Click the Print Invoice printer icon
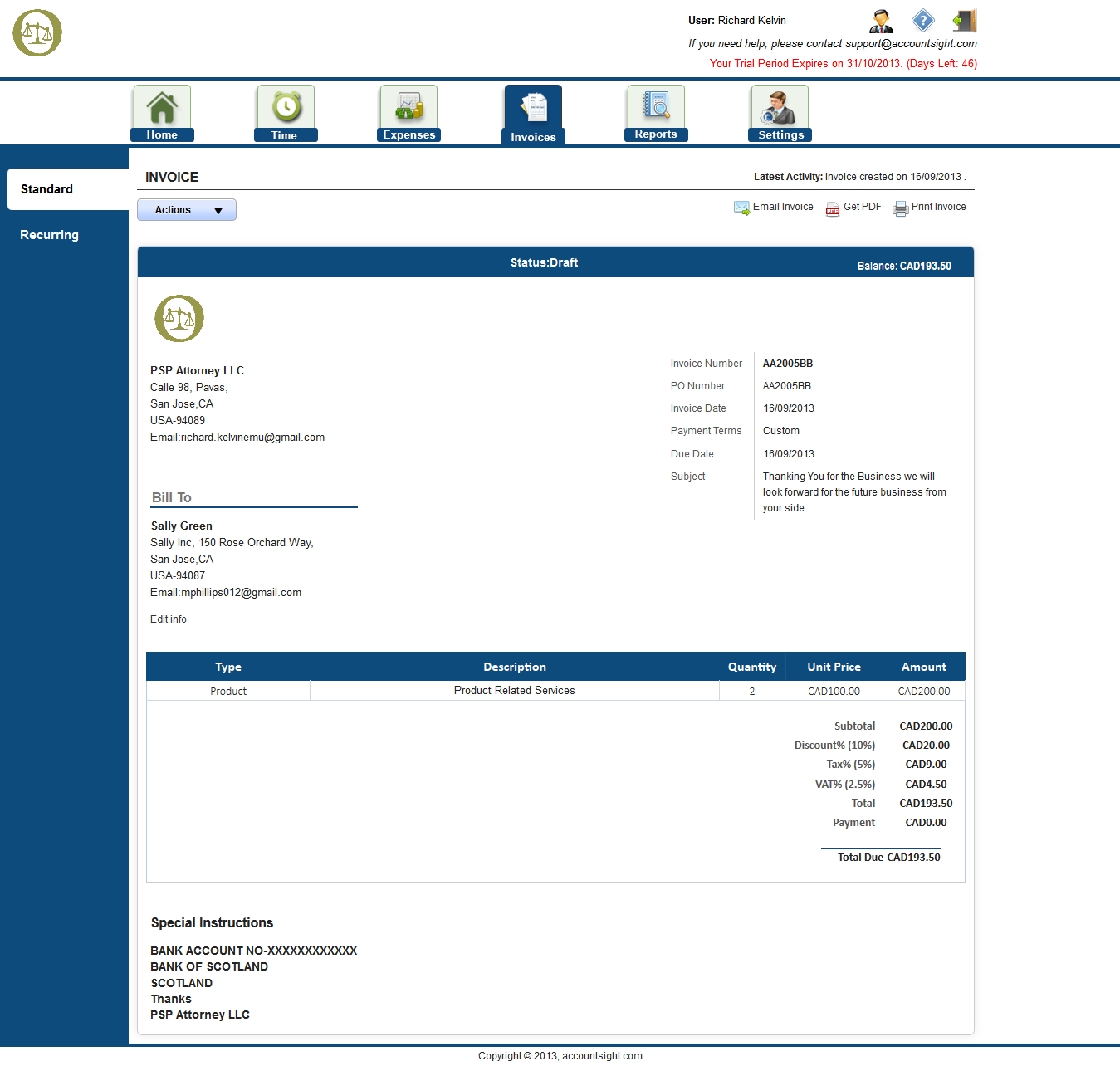This screenshot has width=1120, height=1066. (x=901, y=208)
